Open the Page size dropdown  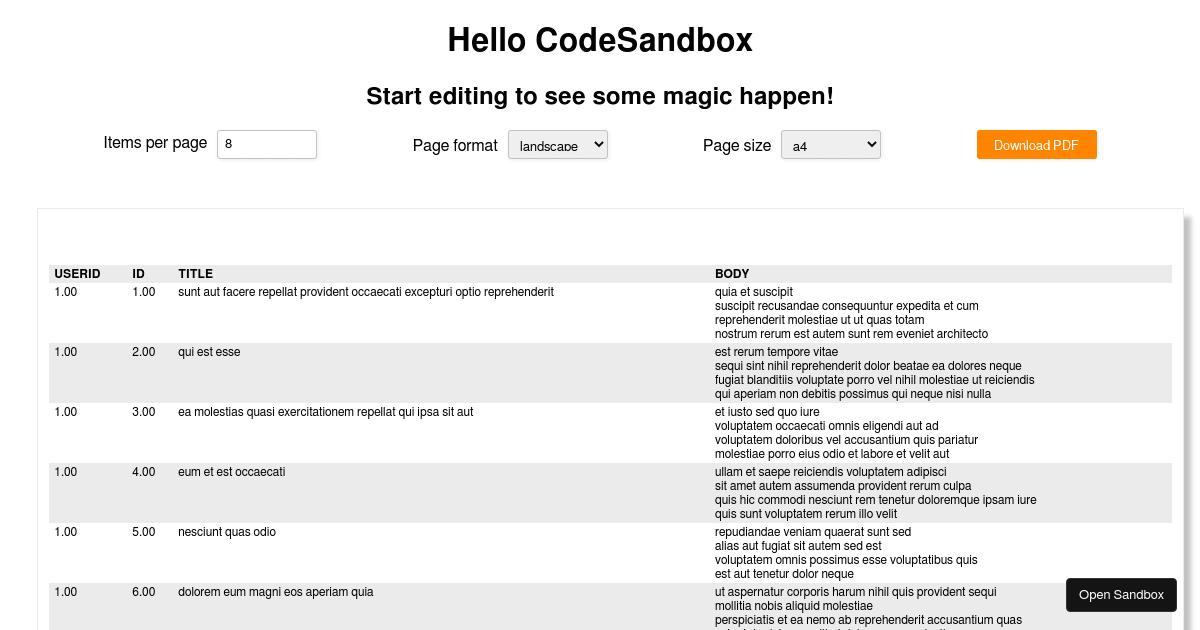(x=830, y=144)
